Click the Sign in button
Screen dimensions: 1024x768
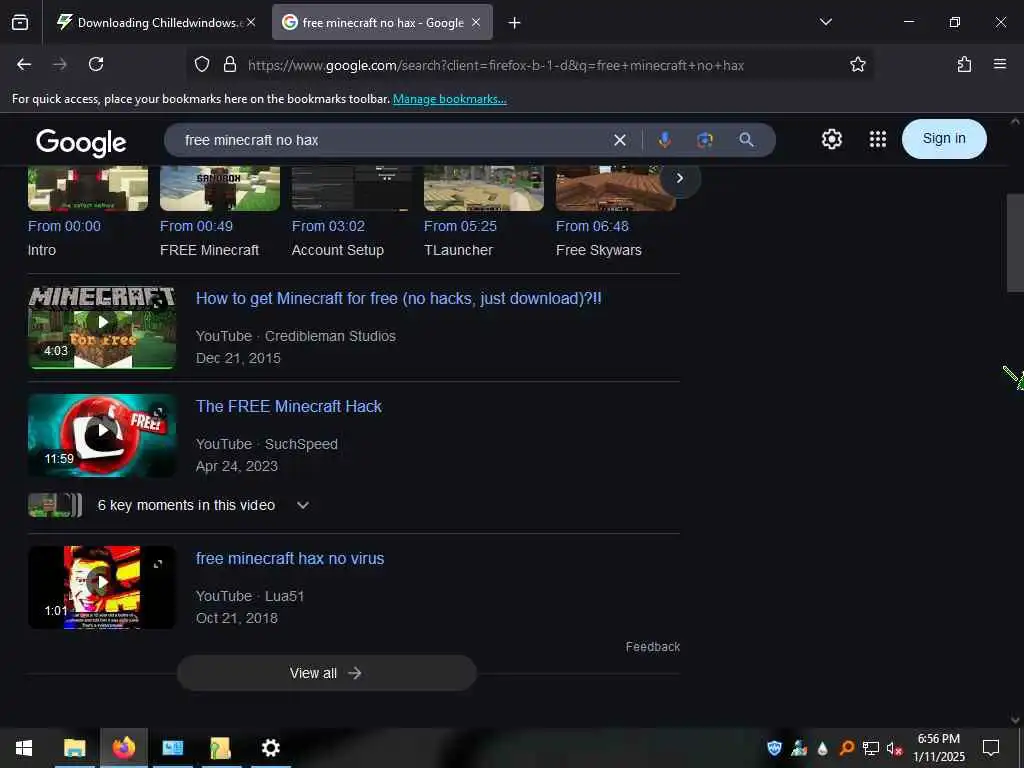(x=944, y=138)
